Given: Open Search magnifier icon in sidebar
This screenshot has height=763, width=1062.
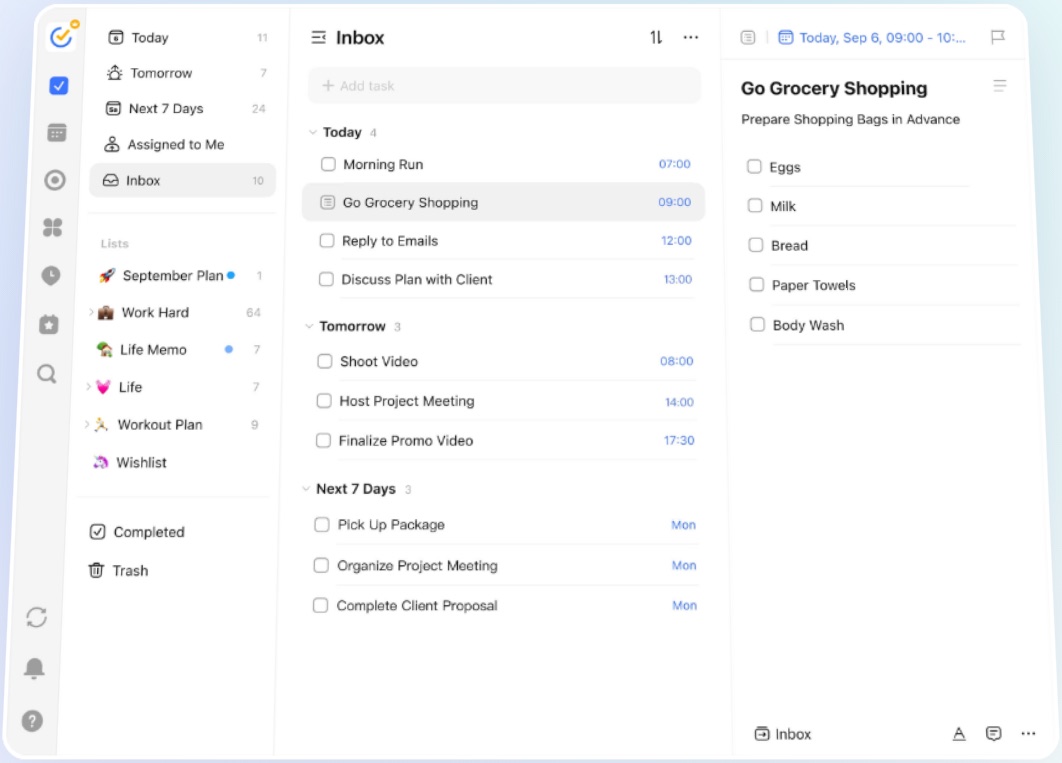Looking at the screenshot, I should click(x=47, y=374).
